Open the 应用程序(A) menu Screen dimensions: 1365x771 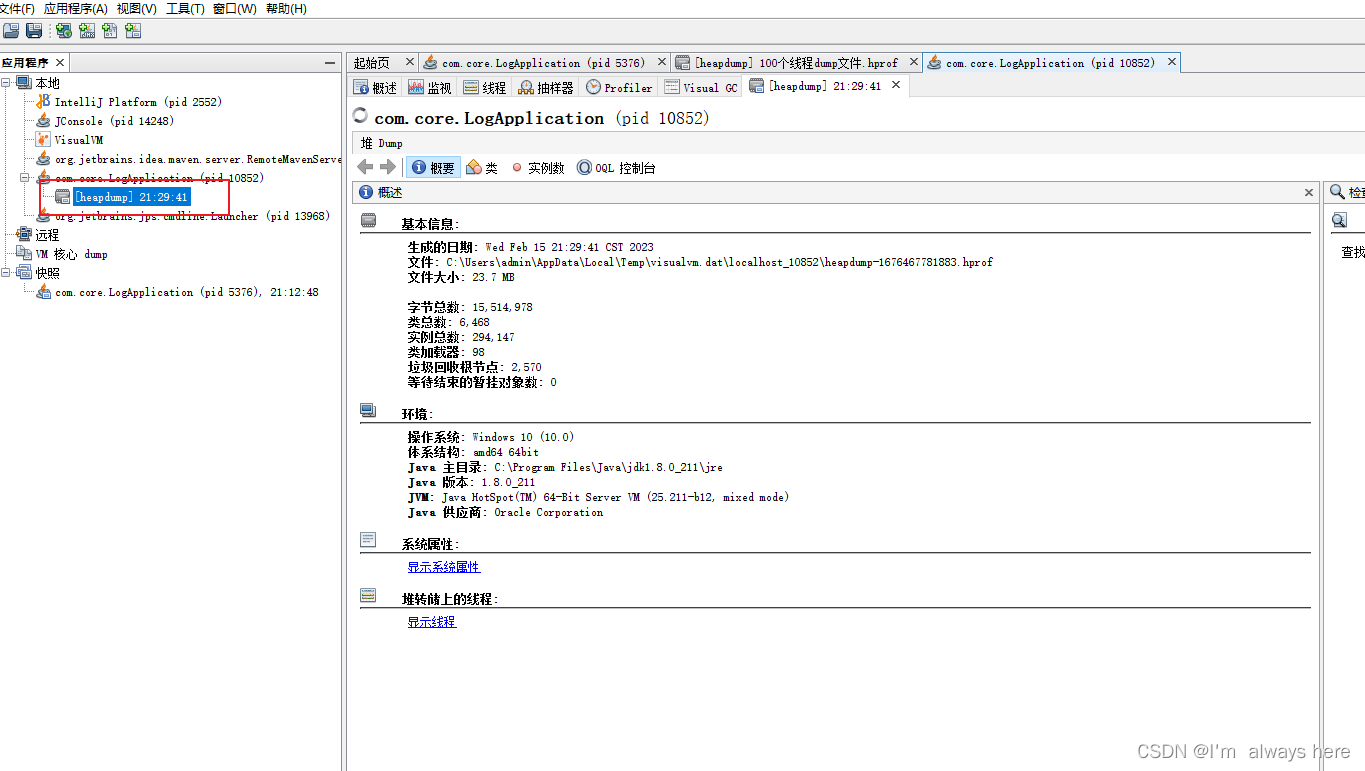click(76, 8)
